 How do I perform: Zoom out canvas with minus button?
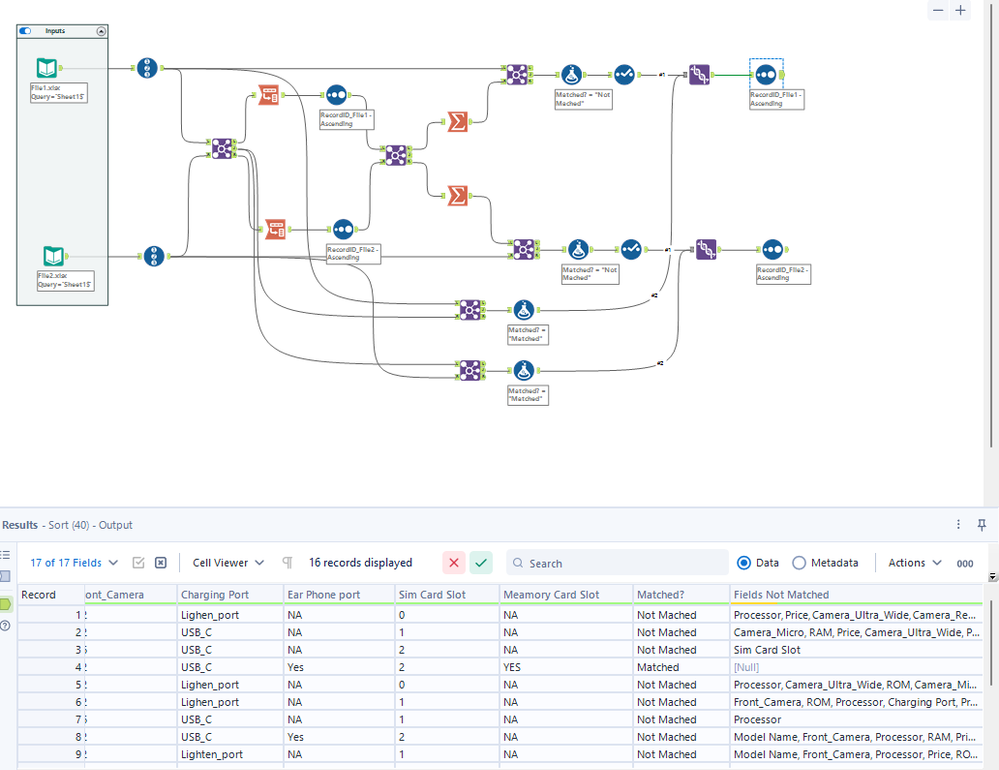(x=938, y=10)
